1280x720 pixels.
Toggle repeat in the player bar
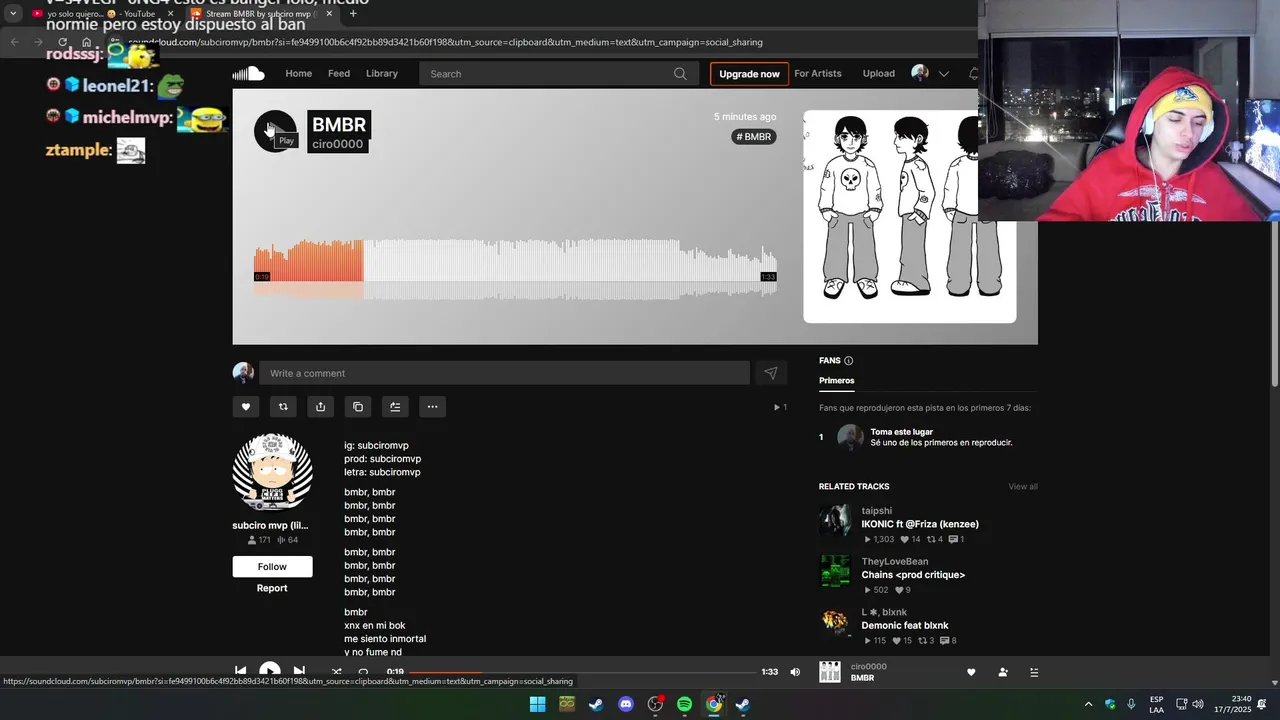363,672
